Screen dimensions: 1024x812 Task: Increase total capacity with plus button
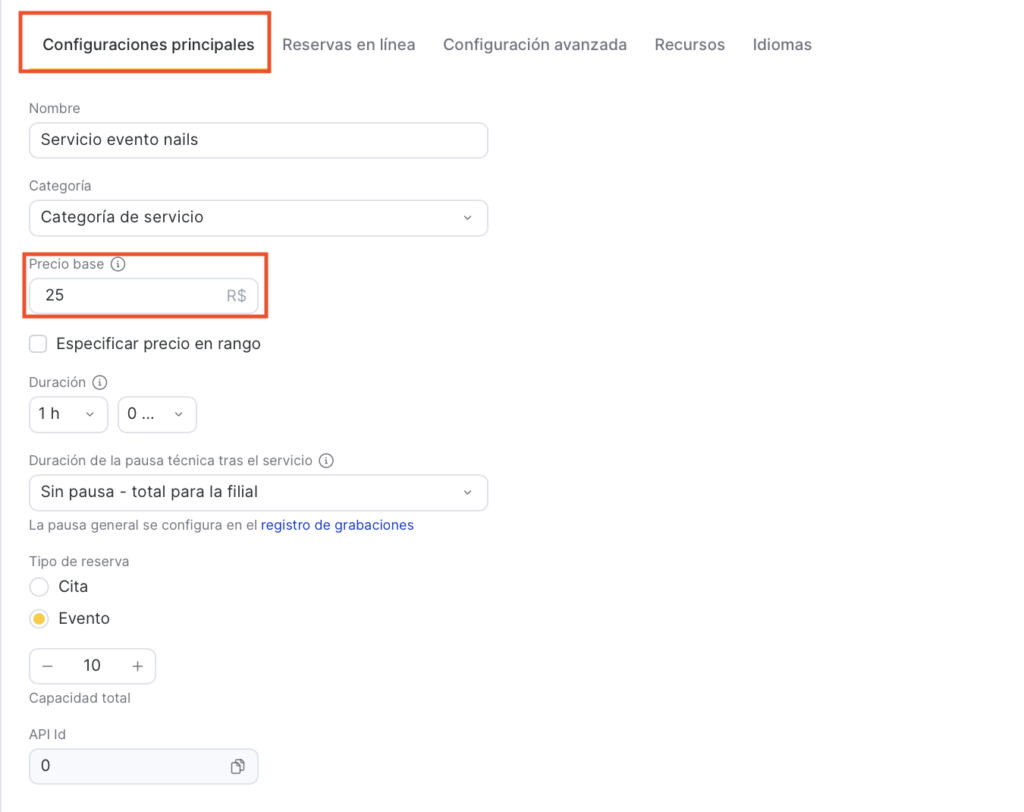pyautogui.click(x=138, y=666)
